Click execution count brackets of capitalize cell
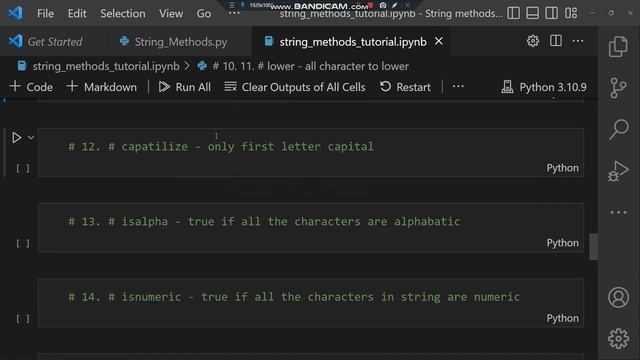This screenshot has width=640, height=360. [x=23, y=168]
